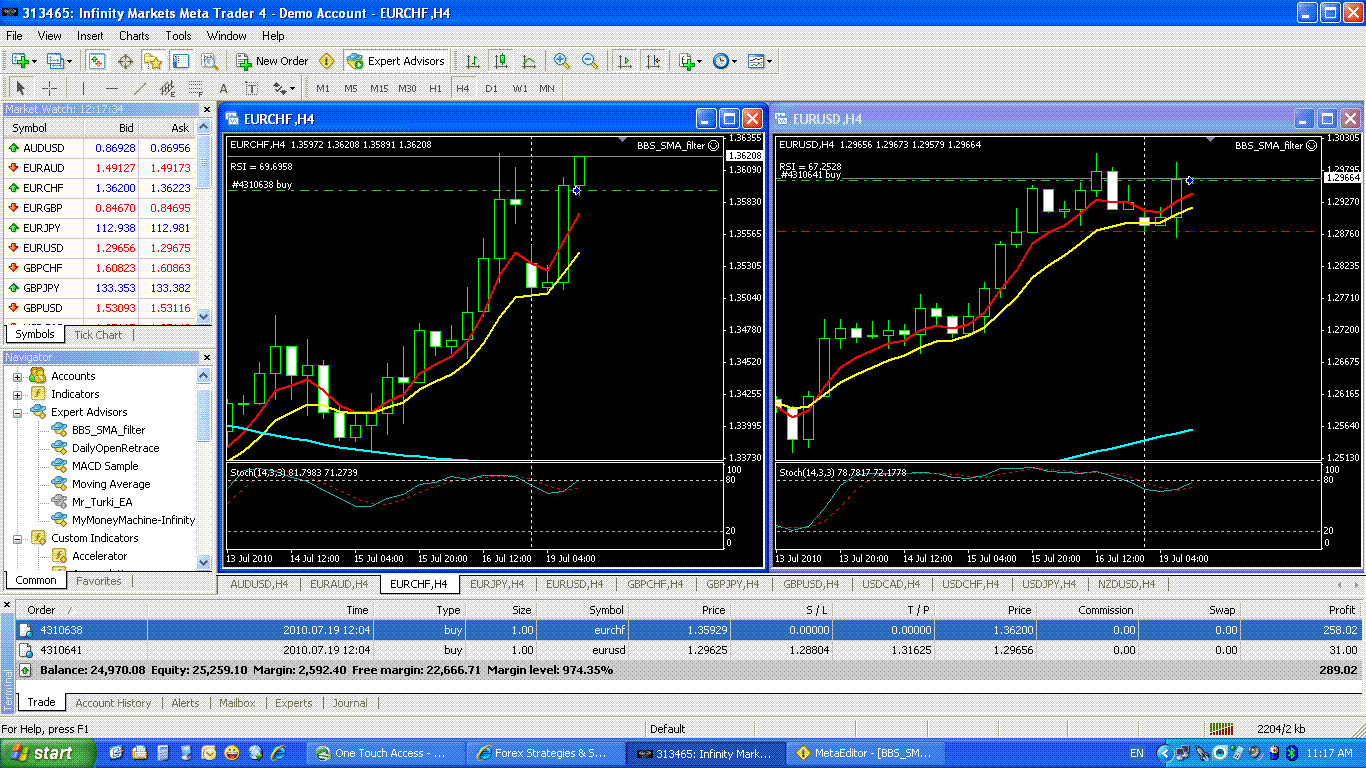
Task: Toggle the Market Watch panel icon
Action: pos(97,61)
